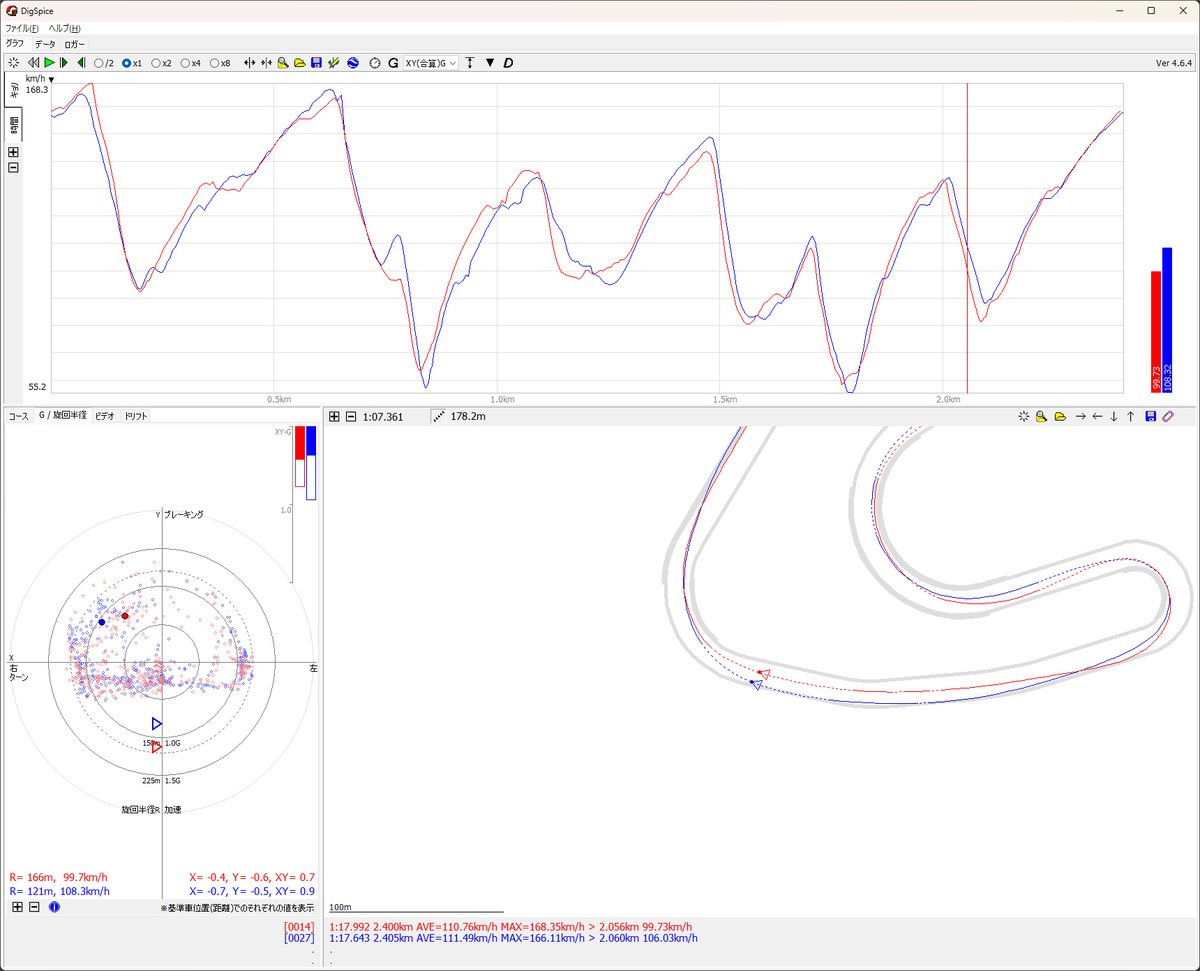Click the black down-triangle toolbar icon
Screen dimensions: 1200x971
(490, 63)
